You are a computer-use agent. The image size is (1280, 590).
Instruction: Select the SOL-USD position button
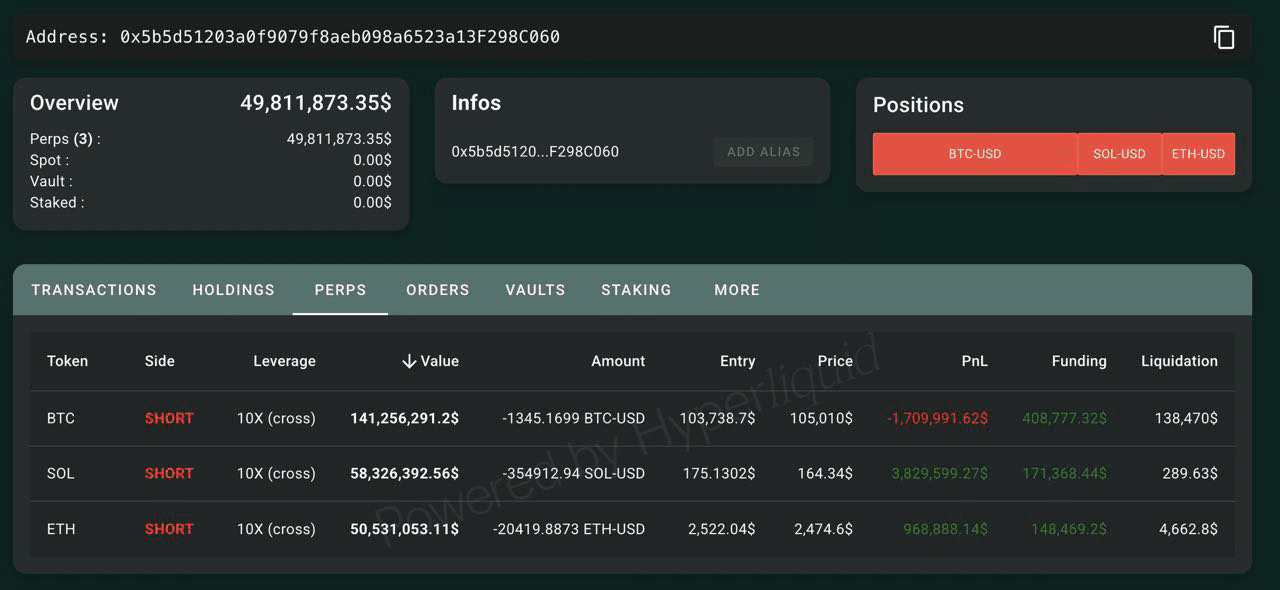pyautogui.click(x=1119, y=154)
